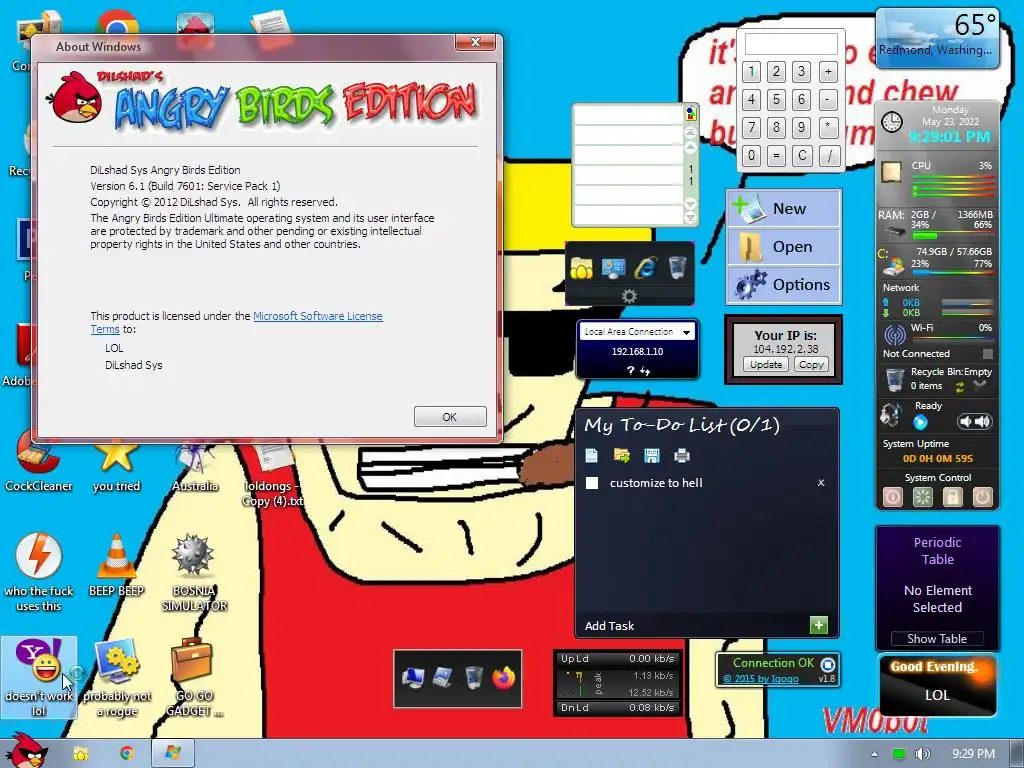Viewport: 1024px width, 768px height.
Task: Select GO GO GADGET briefcase icon
Action: 194,678
